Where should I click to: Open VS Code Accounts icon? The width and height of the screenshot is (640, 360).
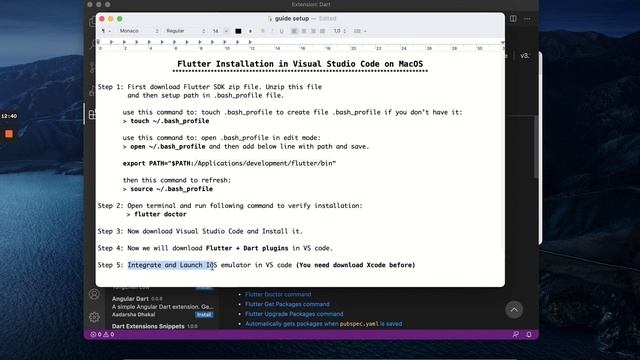tap(94, 294)
